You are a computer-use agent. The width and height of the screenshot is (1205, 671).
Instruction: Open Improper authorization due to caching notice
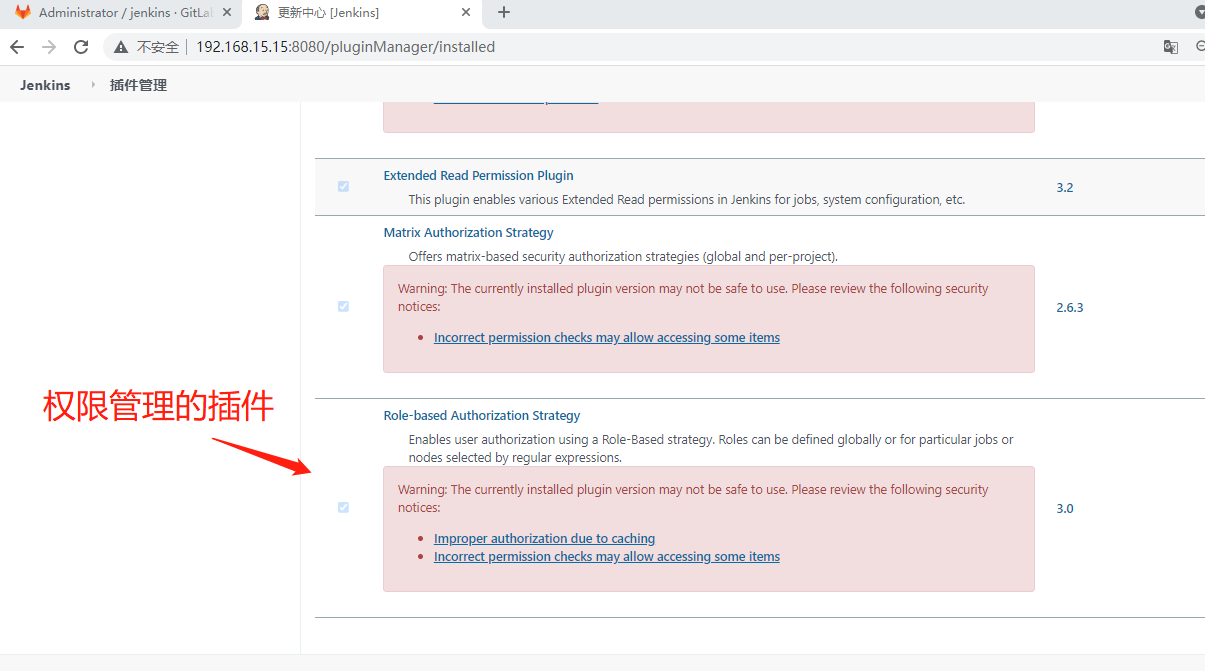pyautogui.click(x=544, y=539)
